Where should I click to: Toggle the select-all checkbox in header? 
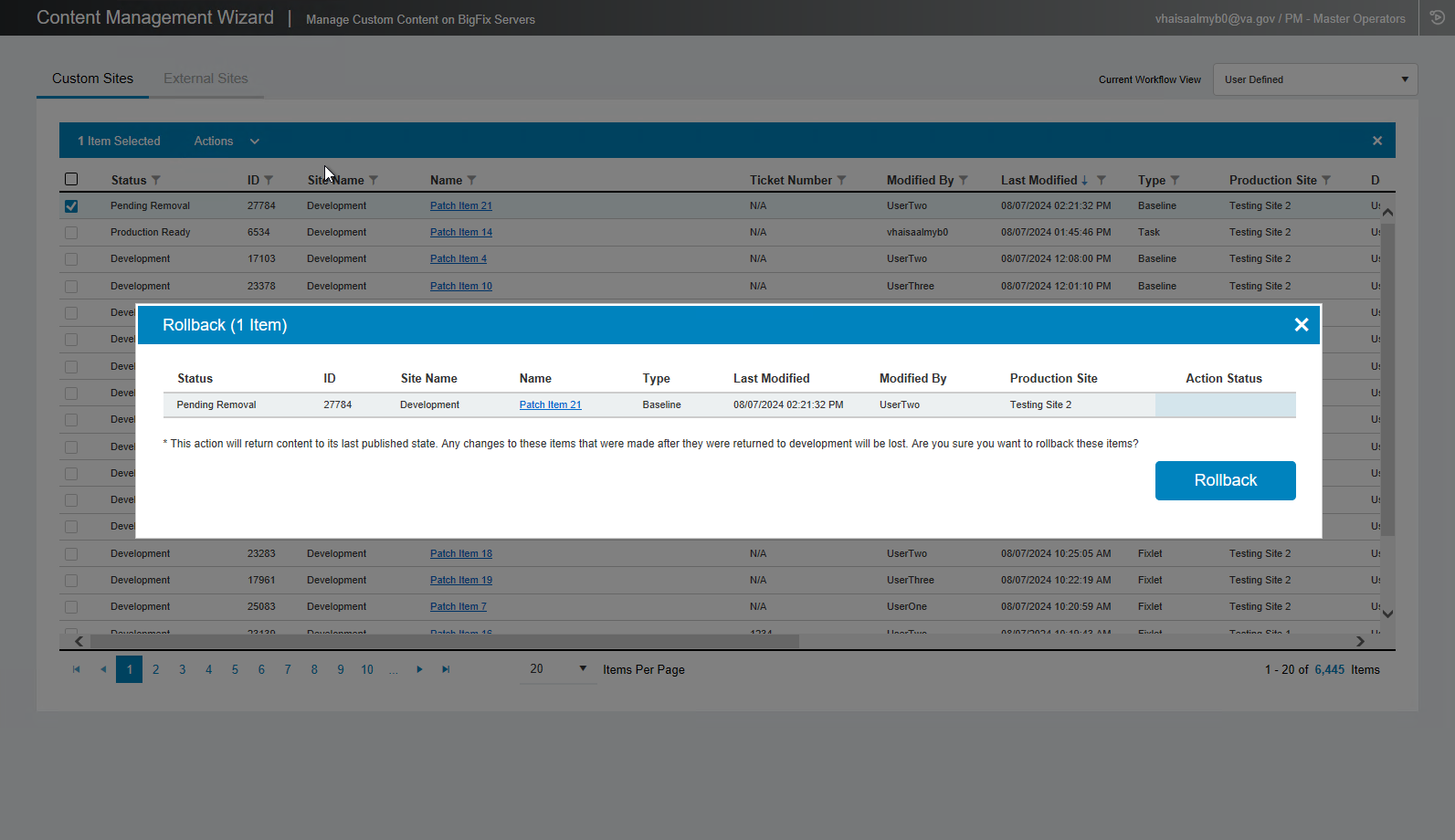[71, 179]
